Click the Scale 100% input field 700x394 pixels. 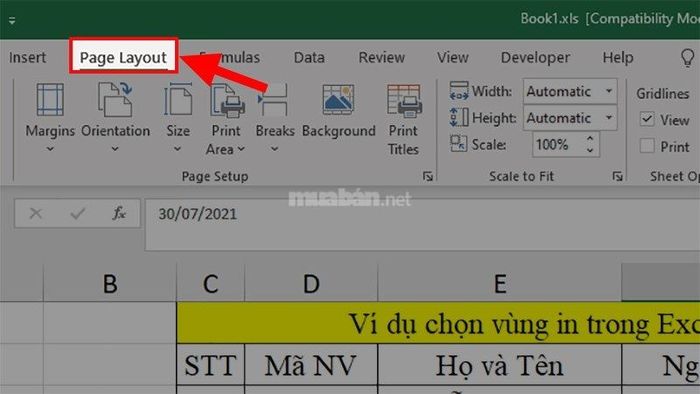coord(566,145)
